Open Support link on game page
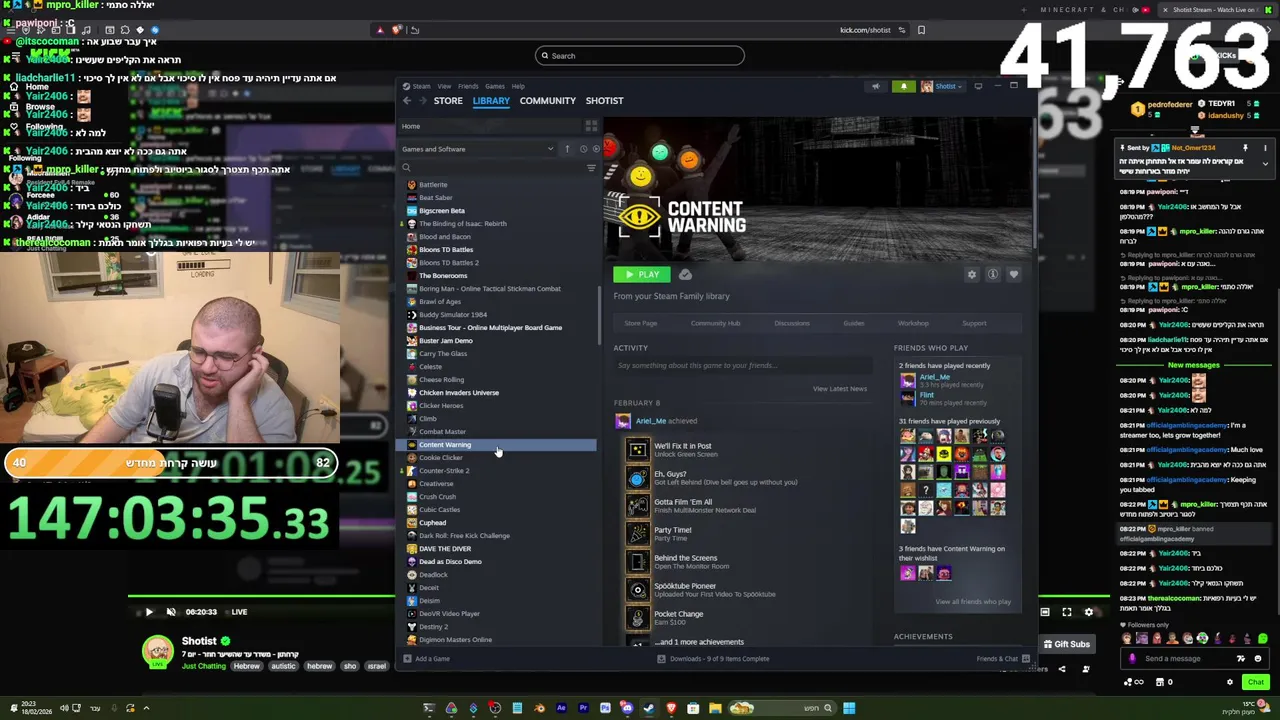The height and width of the screenshot is (720, 1280). pos(974,323)
